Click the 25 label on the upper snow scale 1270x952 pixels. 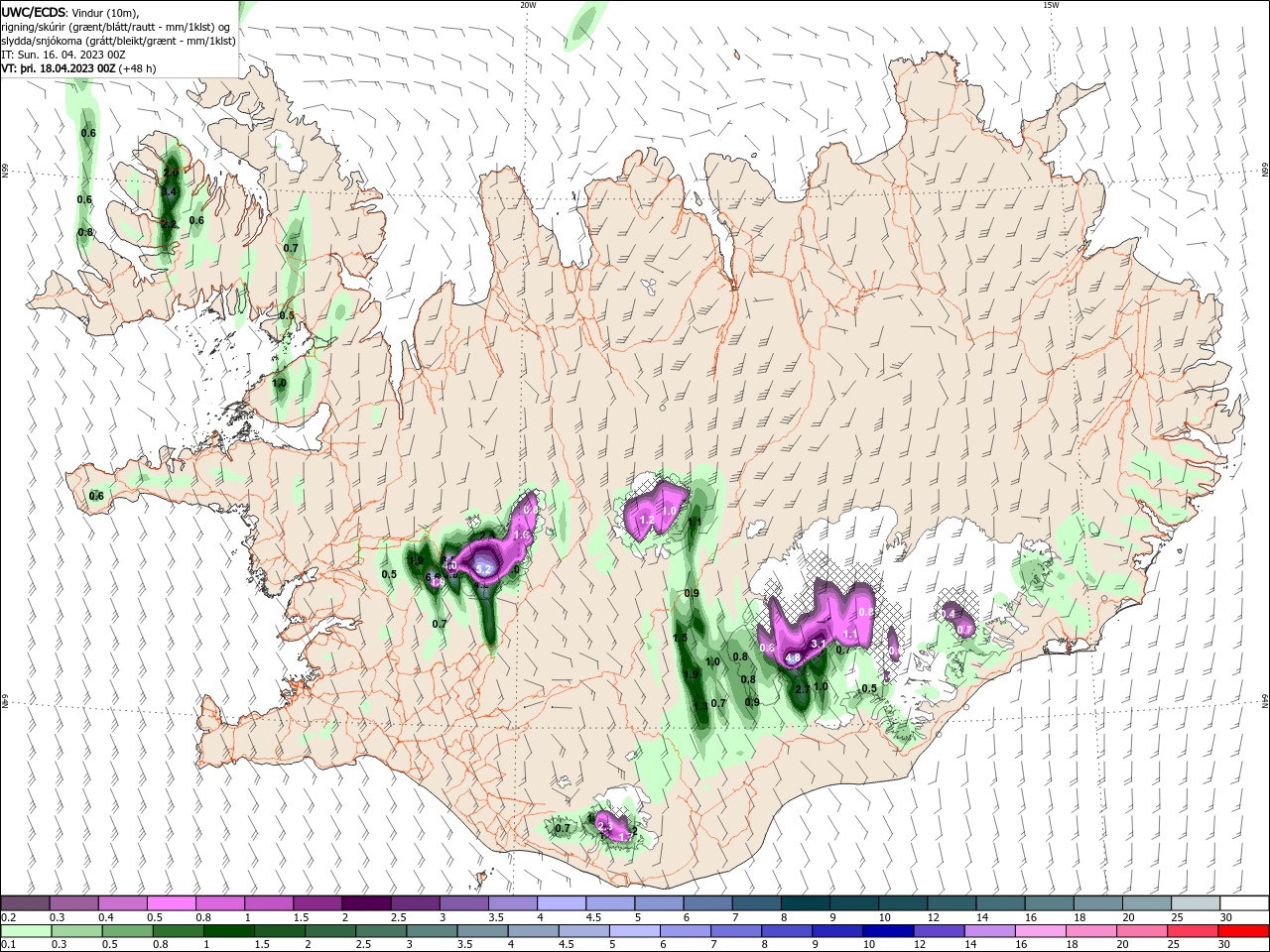(1177, 917)
